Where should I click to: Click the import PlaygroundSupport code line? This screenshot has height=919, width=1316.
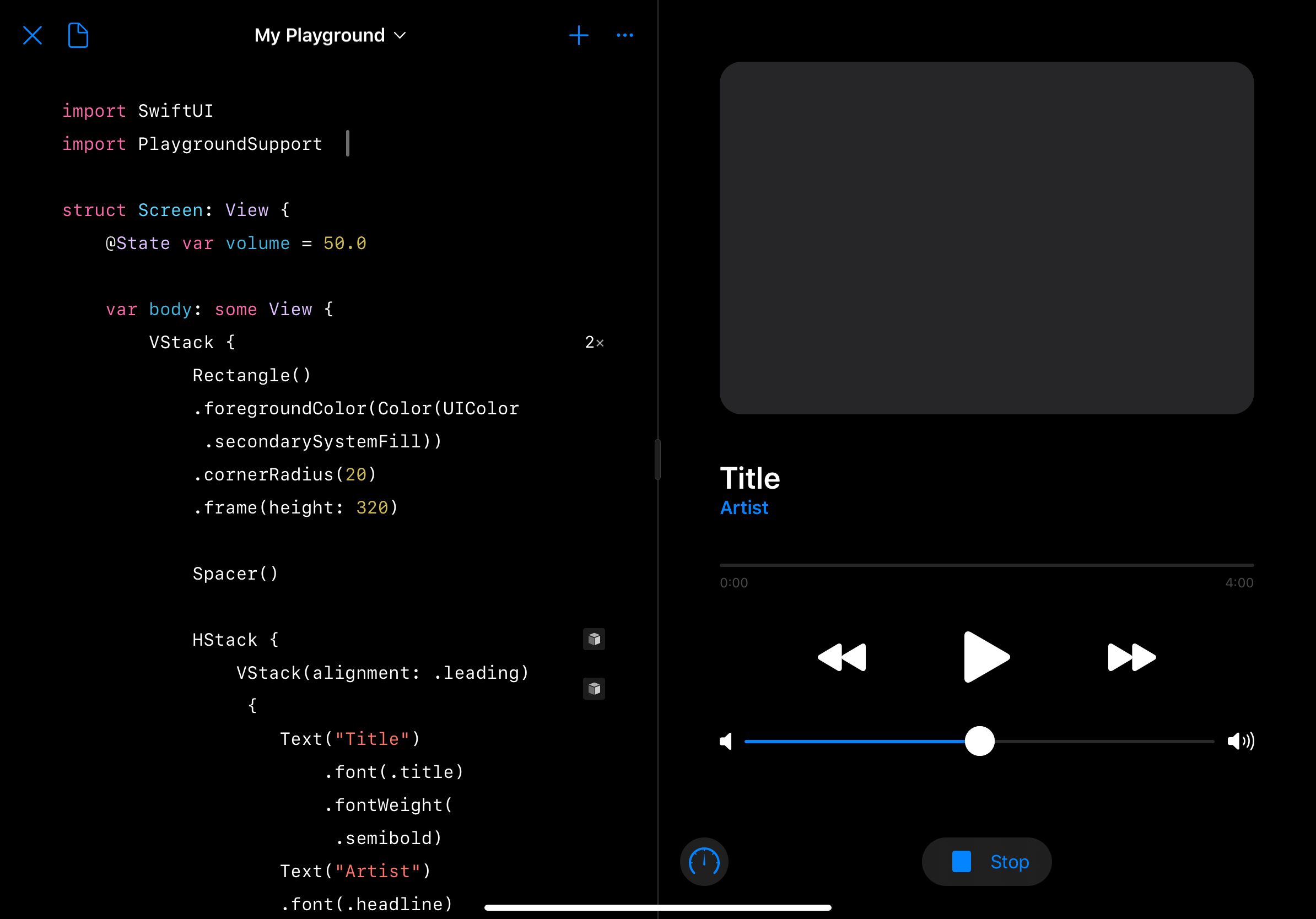click(192, 144)
